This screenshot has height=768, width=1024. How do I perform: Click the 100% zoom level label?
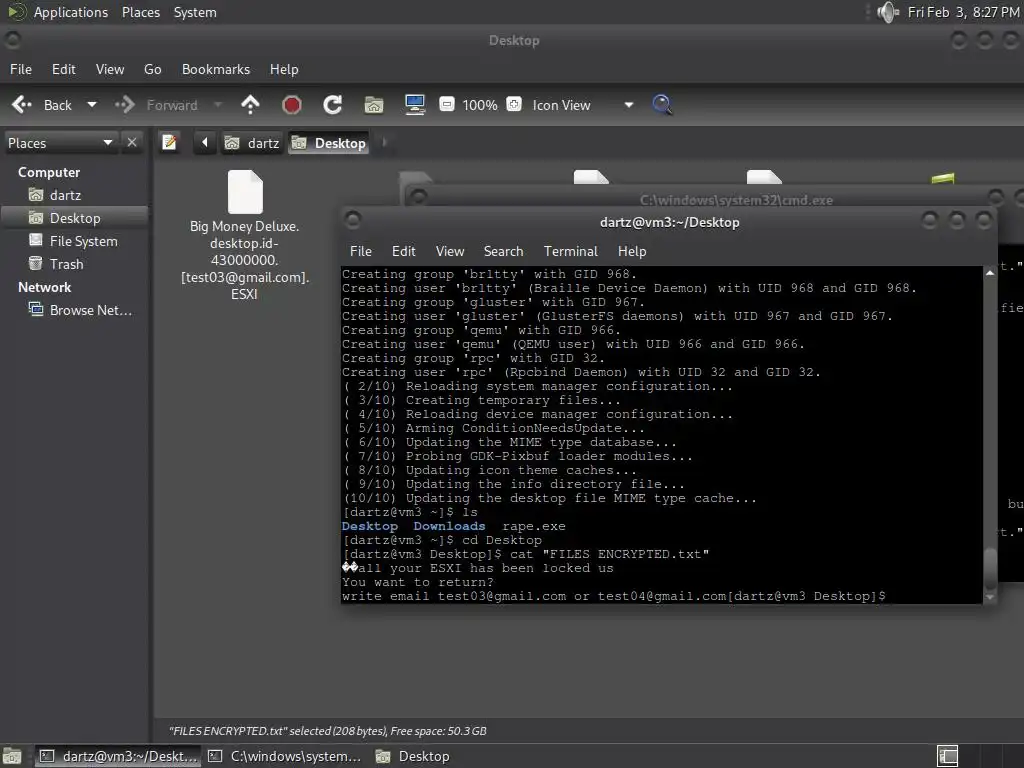pyautogui.click(x=480, y=105)
